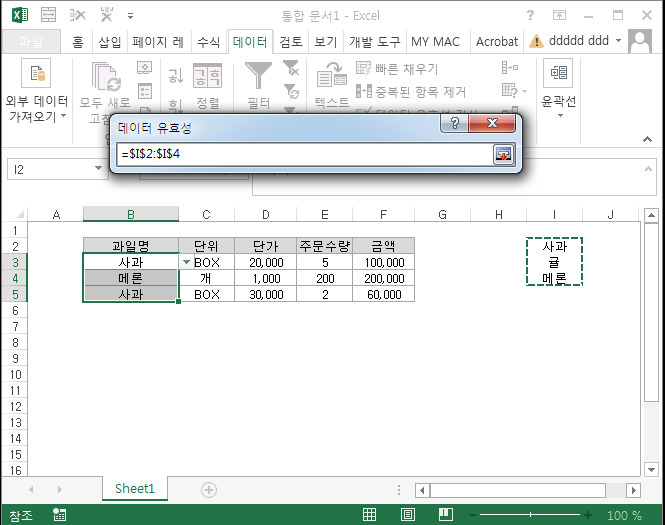Click the expand dialog button beside reference field

pos(503,154)
